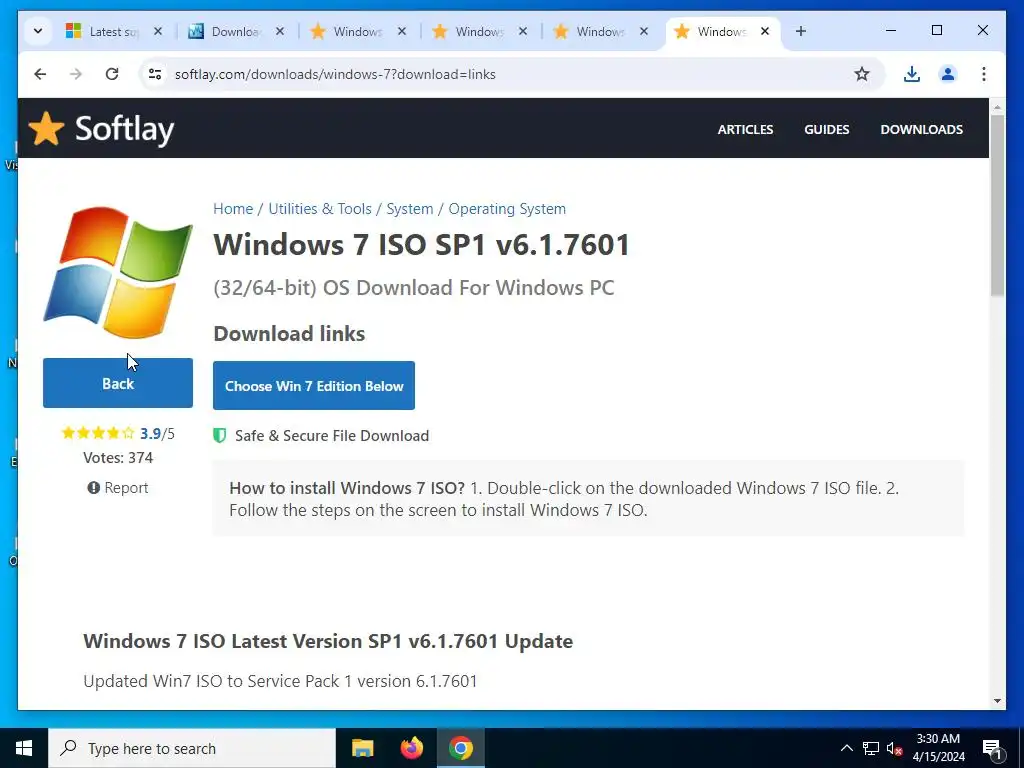
Task: Open the GUIDES menu
Action: click(x=827, y=129)
